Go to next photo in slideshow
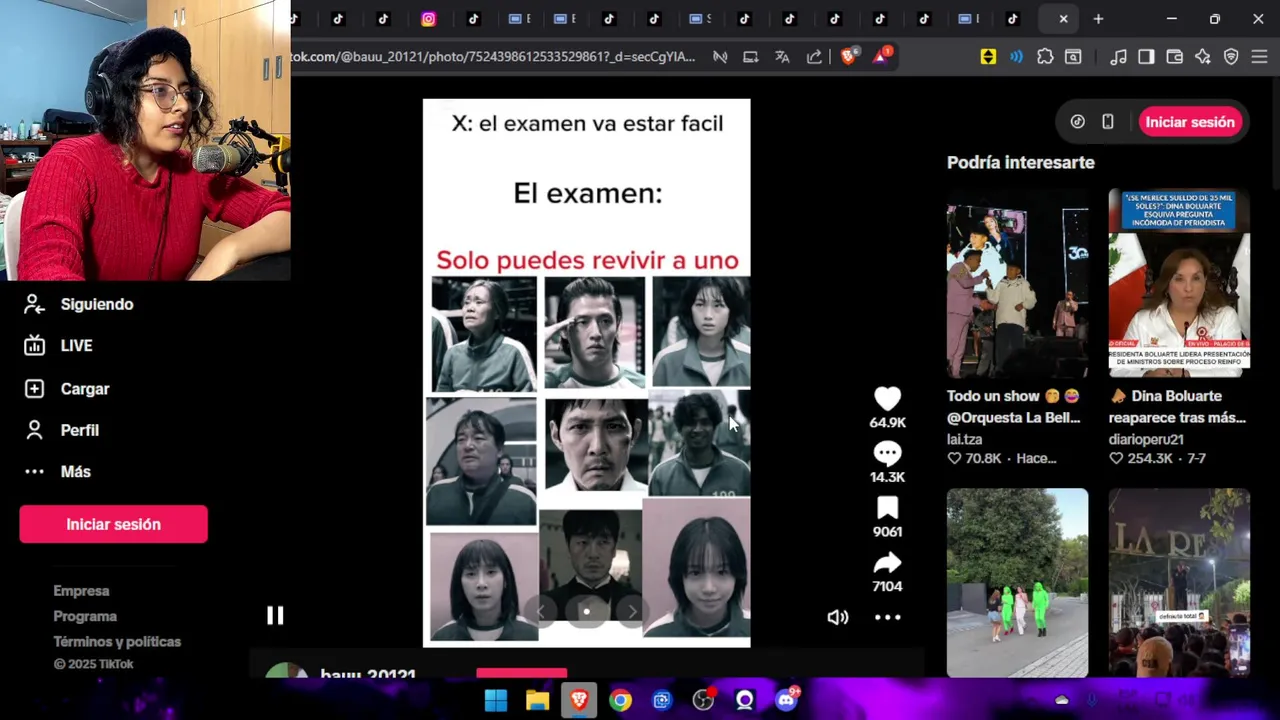Screen dimensions: 1280x720 [x=632, y=612]
